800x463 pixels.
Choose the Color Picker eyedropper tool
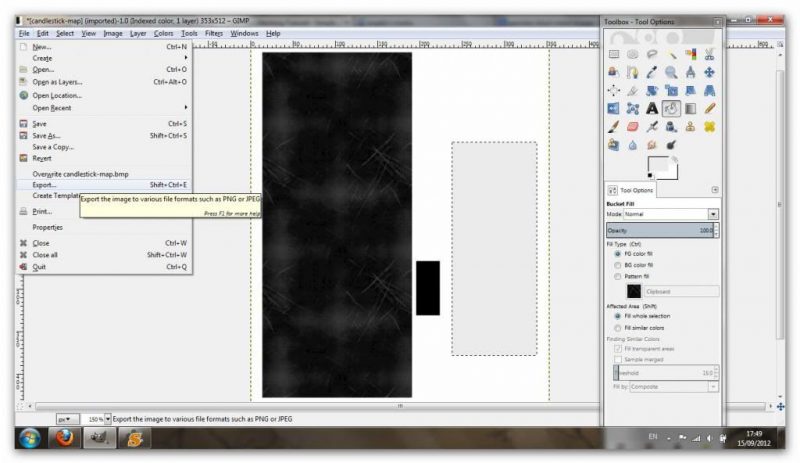click(652, 72)
